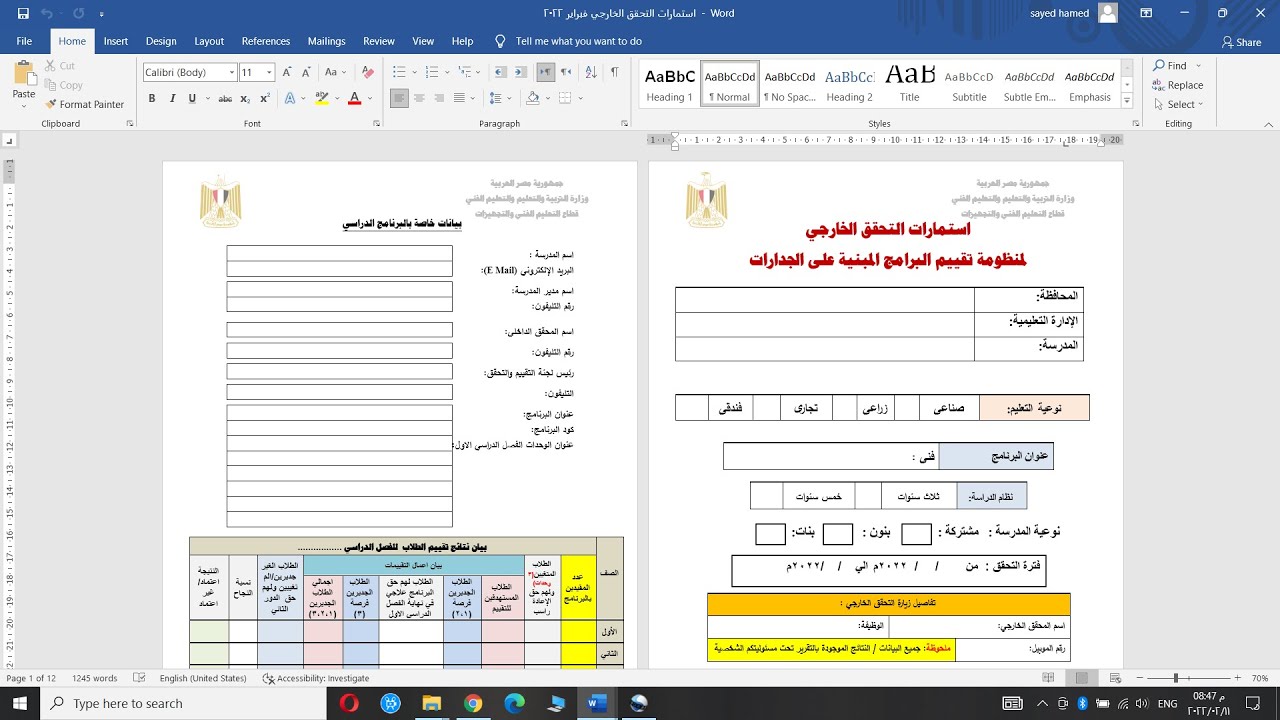Apply Superscript formatting

pyautogui.click(x=265, y=98)
